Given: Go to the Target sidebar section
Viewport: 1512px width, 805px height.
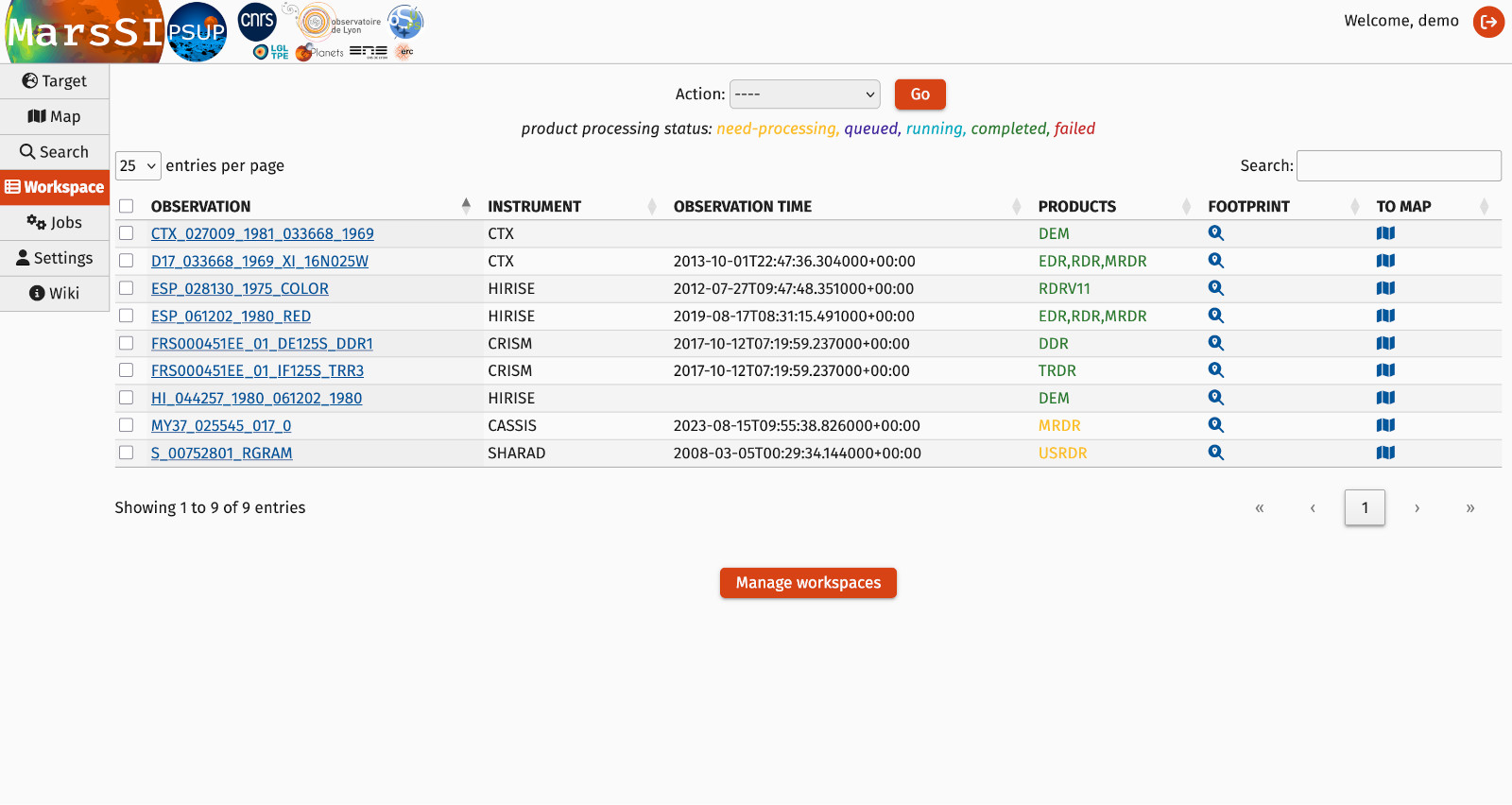Looking at the screenshot, I should [55, 81].
